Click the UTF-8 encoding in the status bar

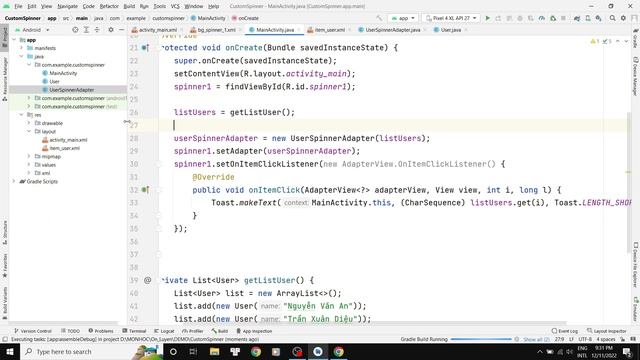pyautogui.click(x=585, y=339)
